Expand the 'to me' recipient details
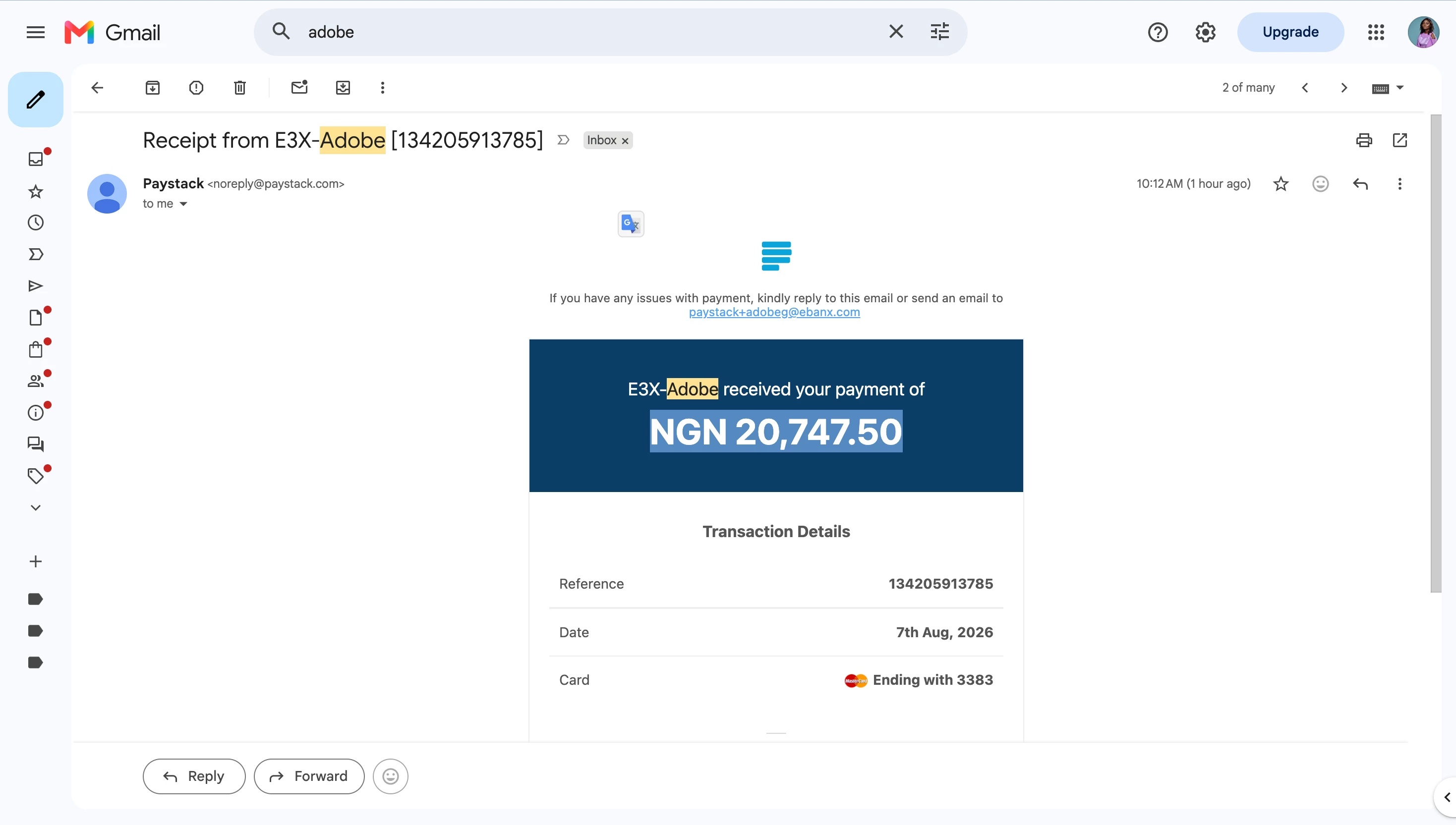Image resolution: width=1456 pixels, height=825 pixels. click(x=183, y=204)
